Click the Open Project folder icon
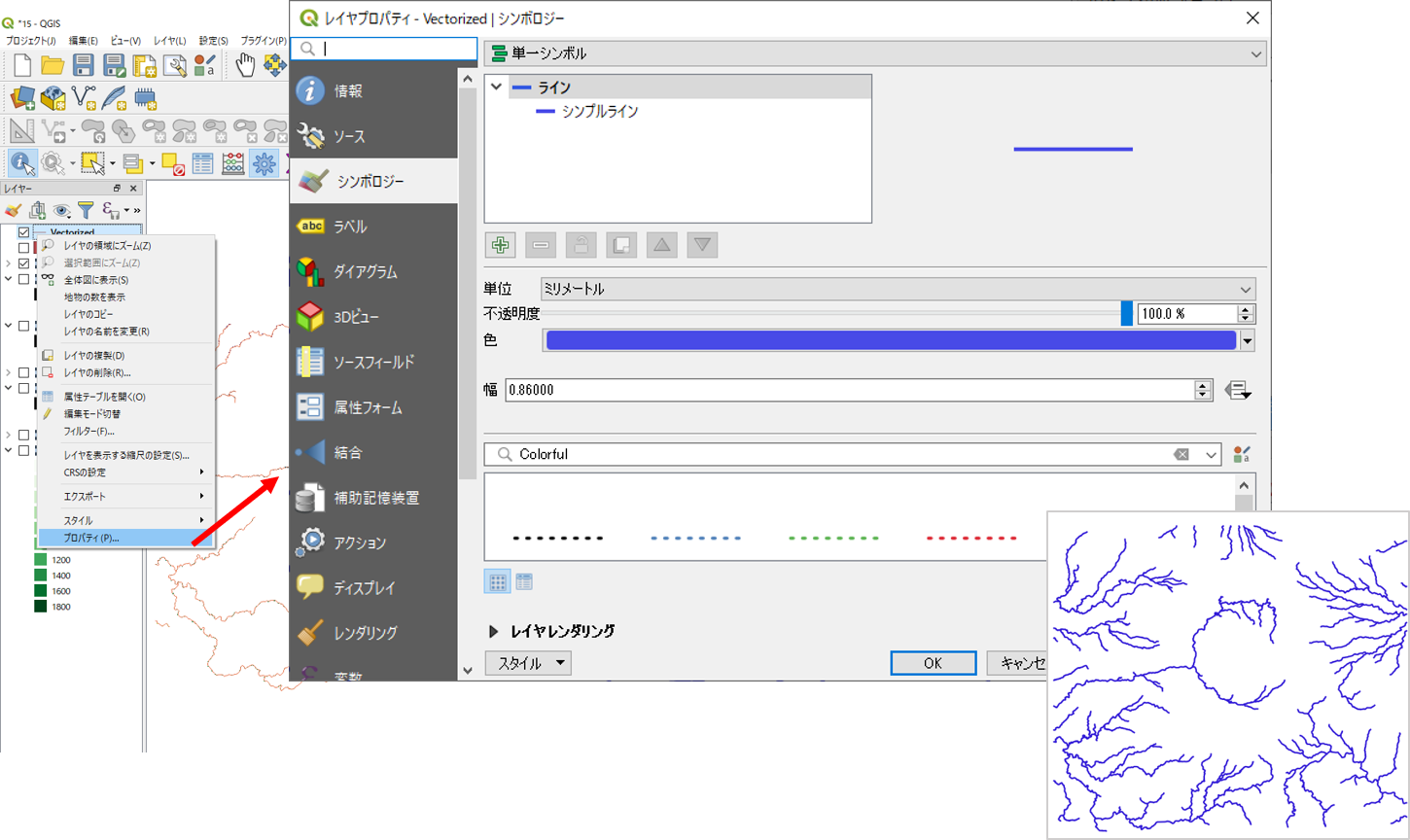Viewport: 1410px width, 840px height. [x=53, y=66]
